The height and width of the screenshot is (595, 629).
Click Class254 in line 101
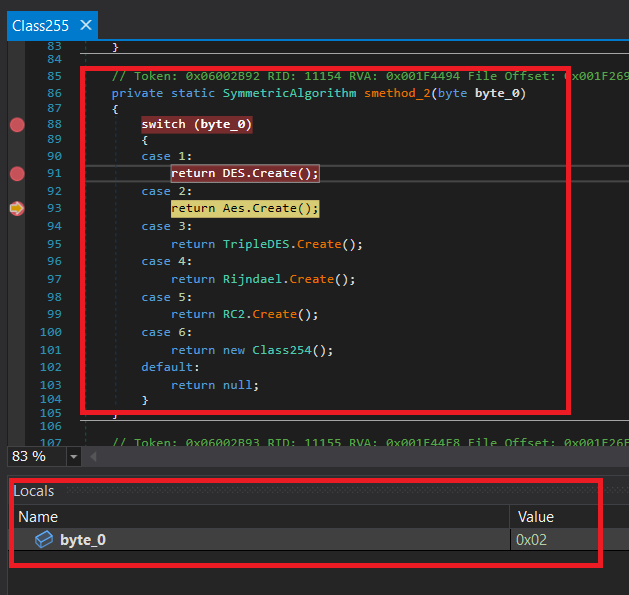pyautogui.click(x=282, y=350)
